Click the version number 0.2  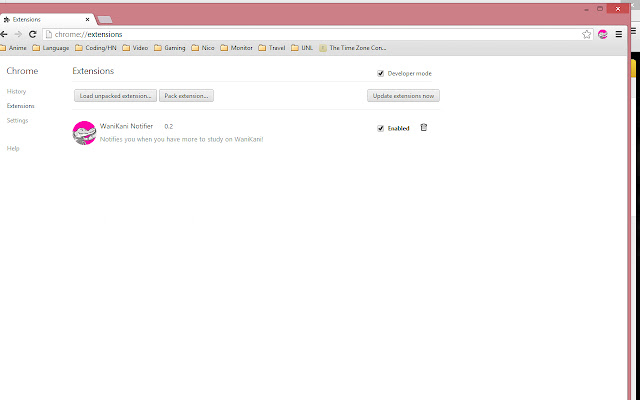point(169,127)
